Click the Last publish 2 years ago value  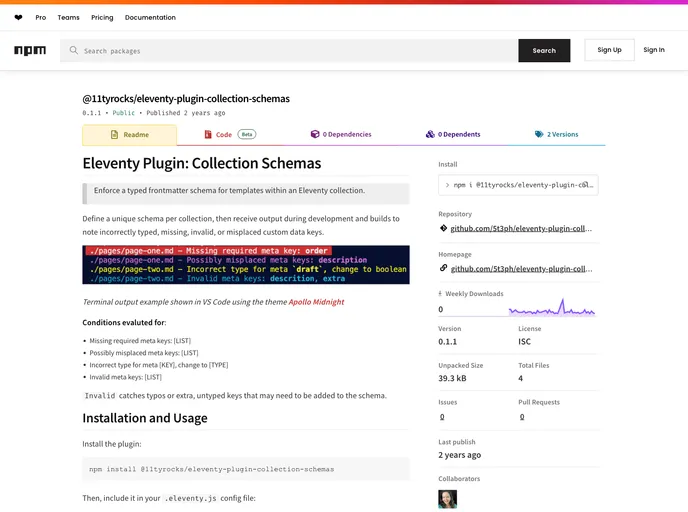point(459,455)
